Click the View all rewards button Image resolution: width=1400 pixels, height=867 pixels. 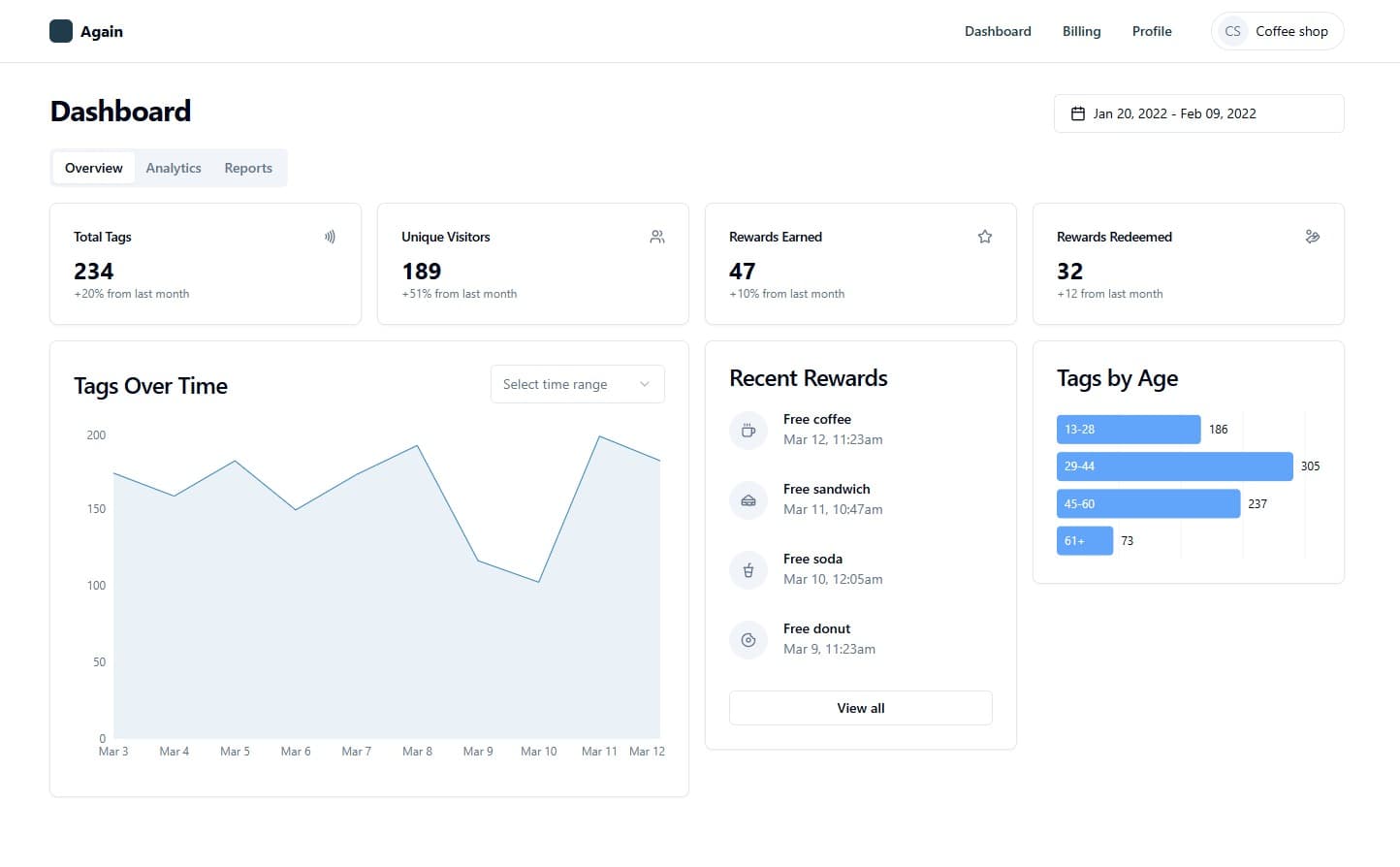[860, 707]
